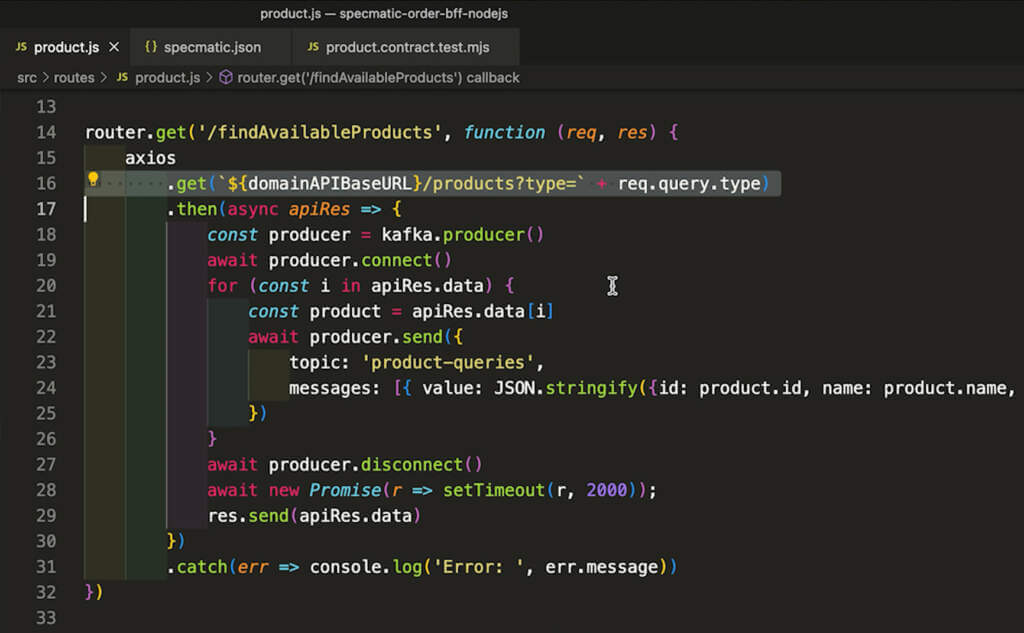Click the lightbulb code action icon
Image resolution: width=1024 pixels, height=633 pixels.
tap(93, 181)
